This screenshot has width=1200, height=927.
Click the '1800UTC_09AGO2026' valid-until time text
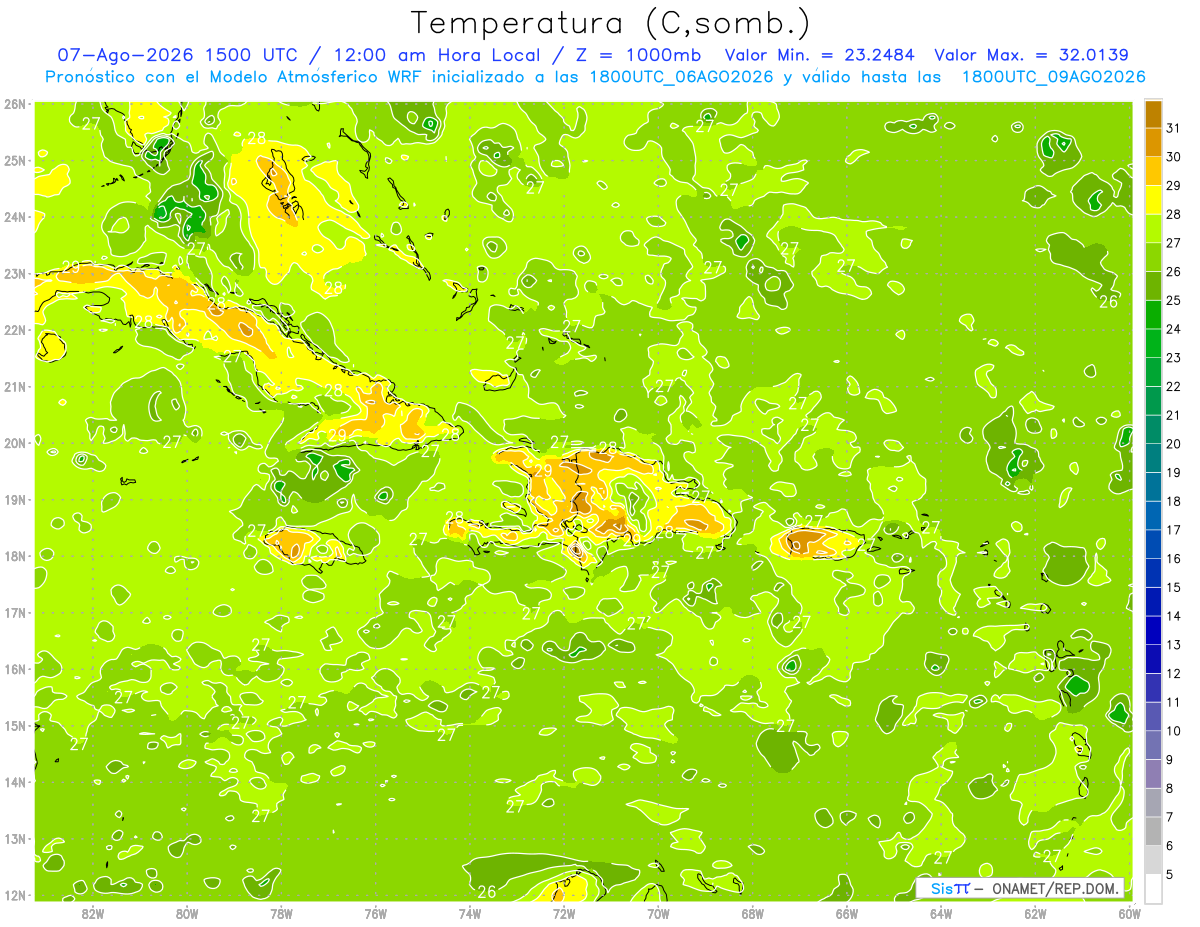(1053, 77)
